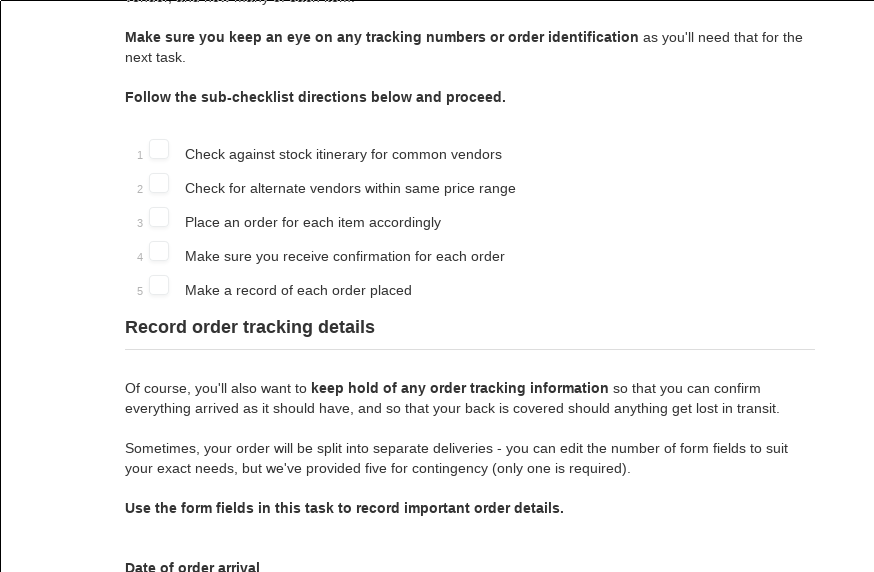The image size is (874, 572).
Task: Click the divider line under the tracking details heading
Action: [x=470, y=350]
